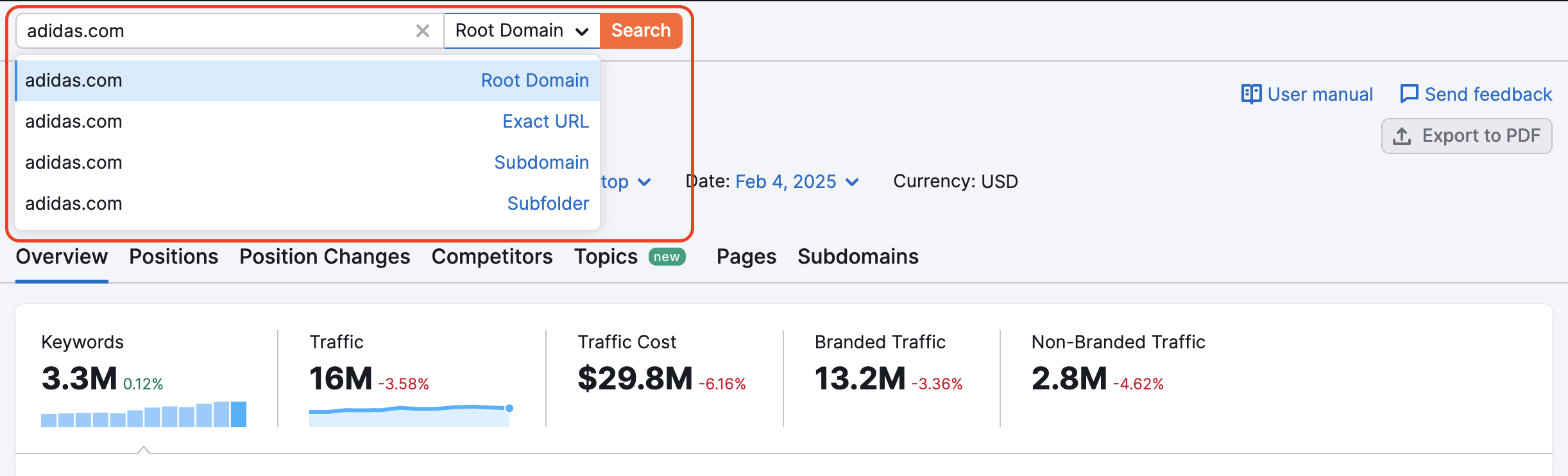The image size is (1568, 476).
Task: Go to the Pages tab
Action: point(746,257)
